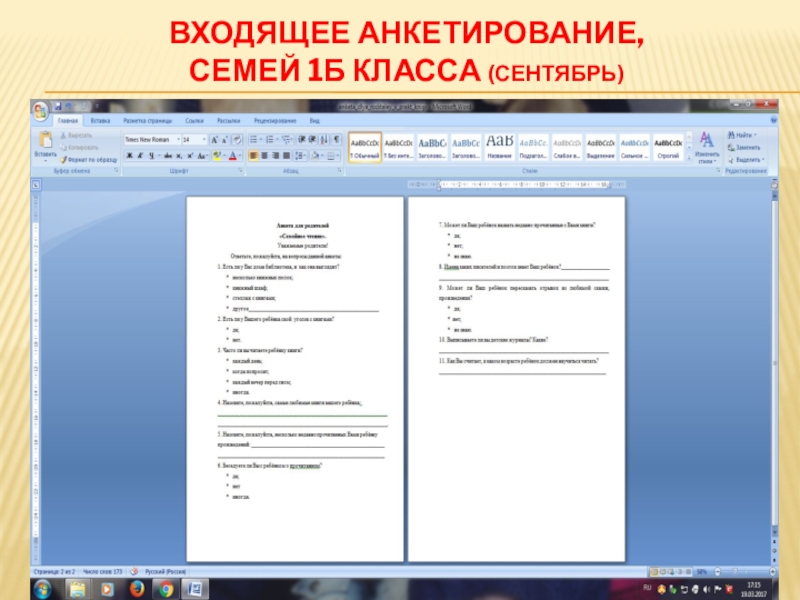Toggle italic formatting
Viewport: 800px width, 600px height.
(139, 156)
